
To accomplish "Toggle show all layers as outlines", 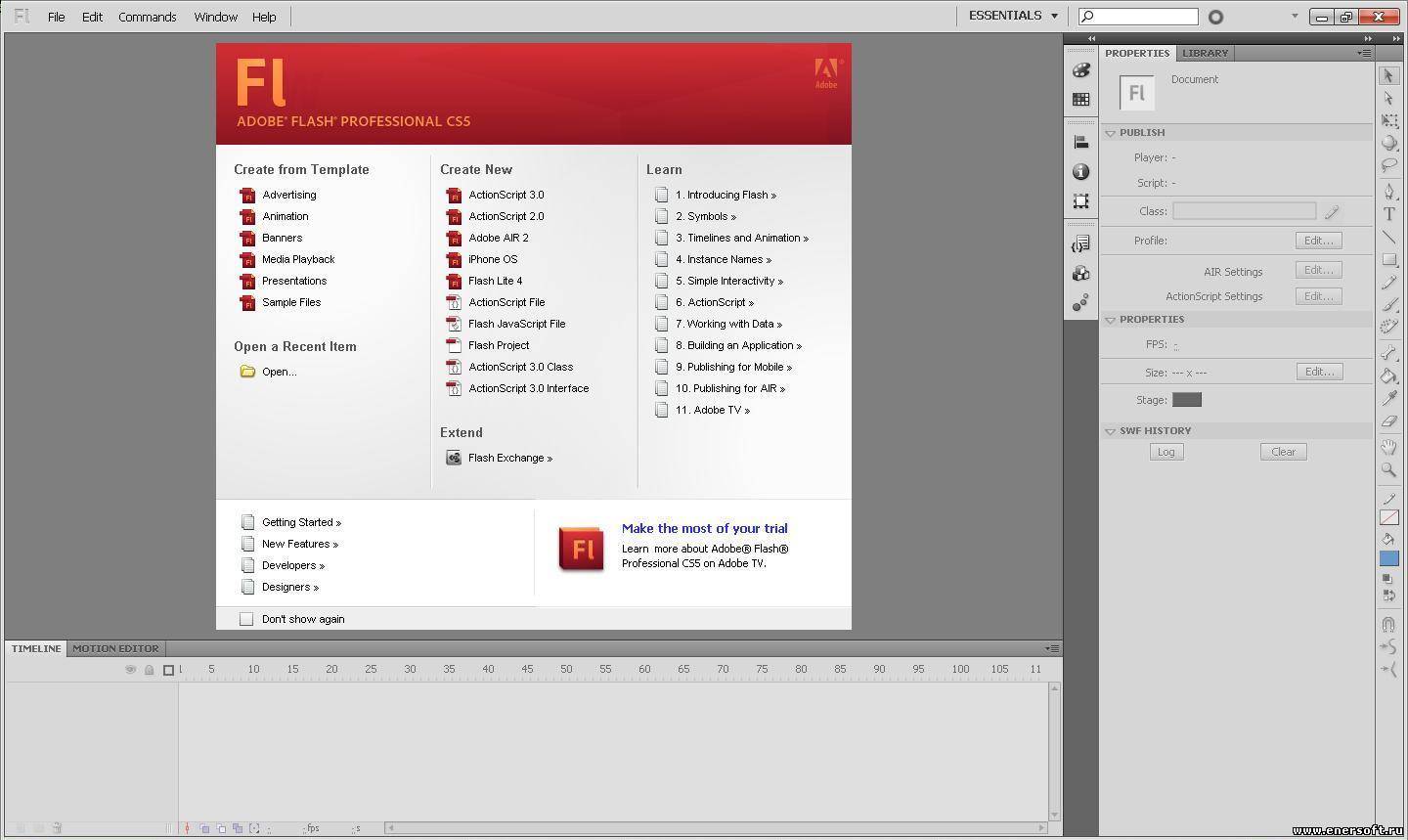I will pyautogui.click(x=168, y=670).
